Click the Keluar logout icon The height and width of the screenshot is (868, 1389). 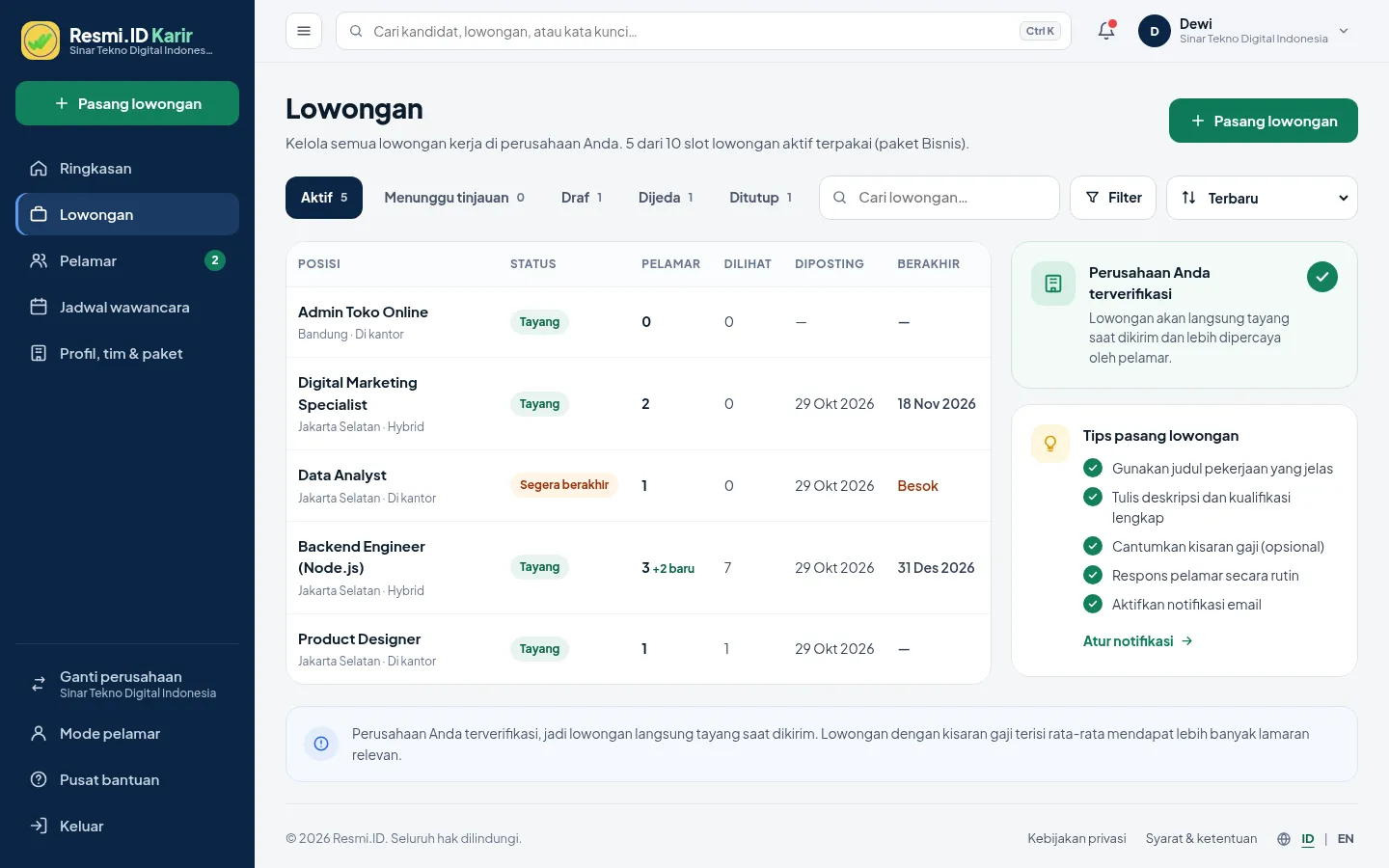pyautogui.click(x=39, y=827)
